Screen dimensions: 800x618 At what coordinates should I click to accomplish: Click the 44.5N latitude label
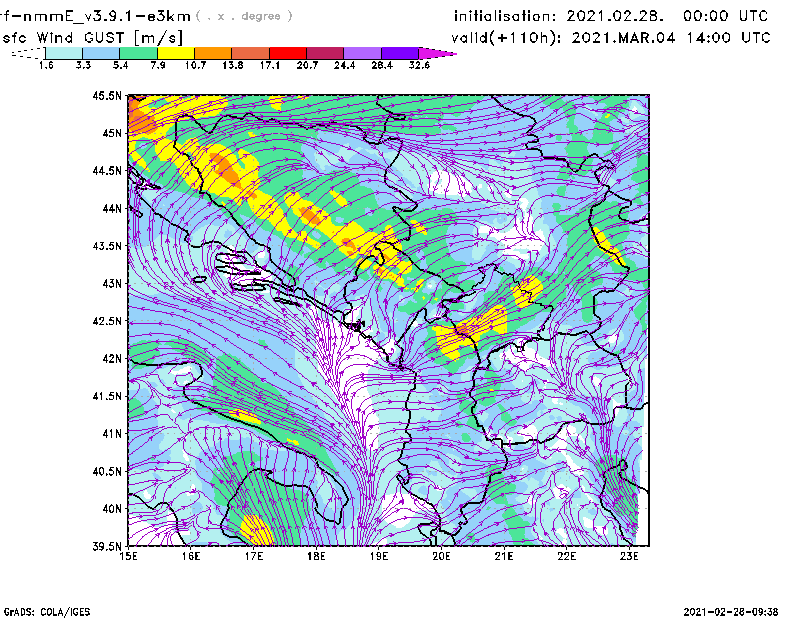[x=107, y=170]
